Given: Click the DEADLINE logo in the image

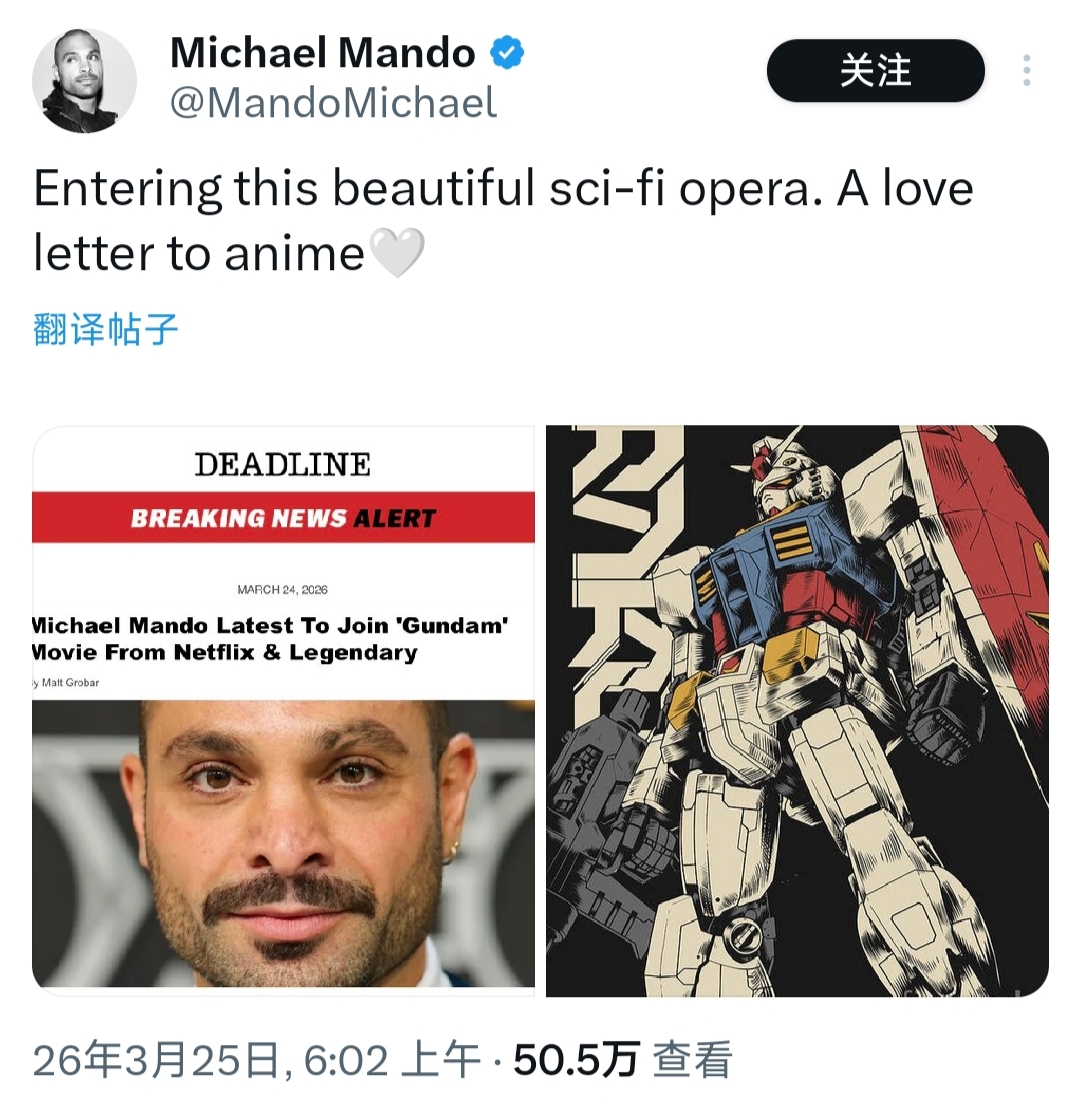Looking at the screenshot, I should pos(282,464).
